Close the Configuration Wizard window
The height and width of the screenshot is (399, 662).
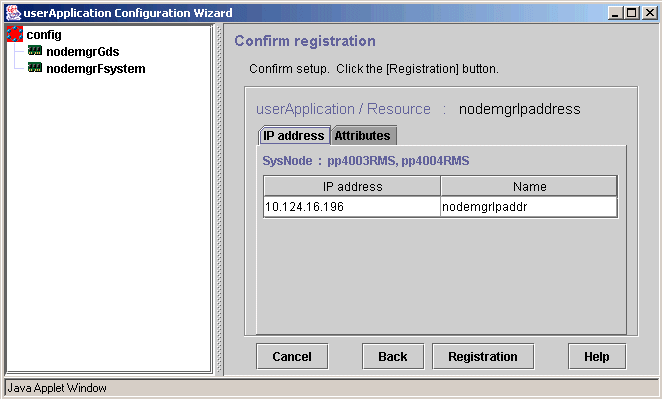(649, 13)
